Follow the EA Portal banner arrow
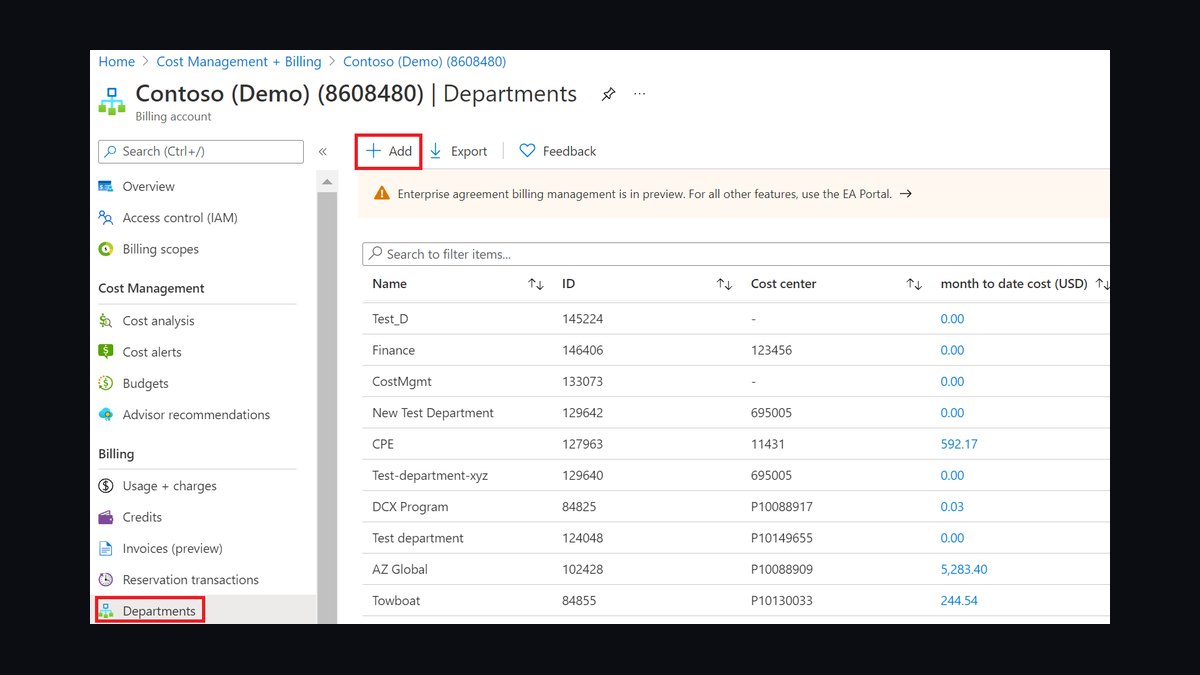Screen dimensions: 1200x675 [906, 194]
